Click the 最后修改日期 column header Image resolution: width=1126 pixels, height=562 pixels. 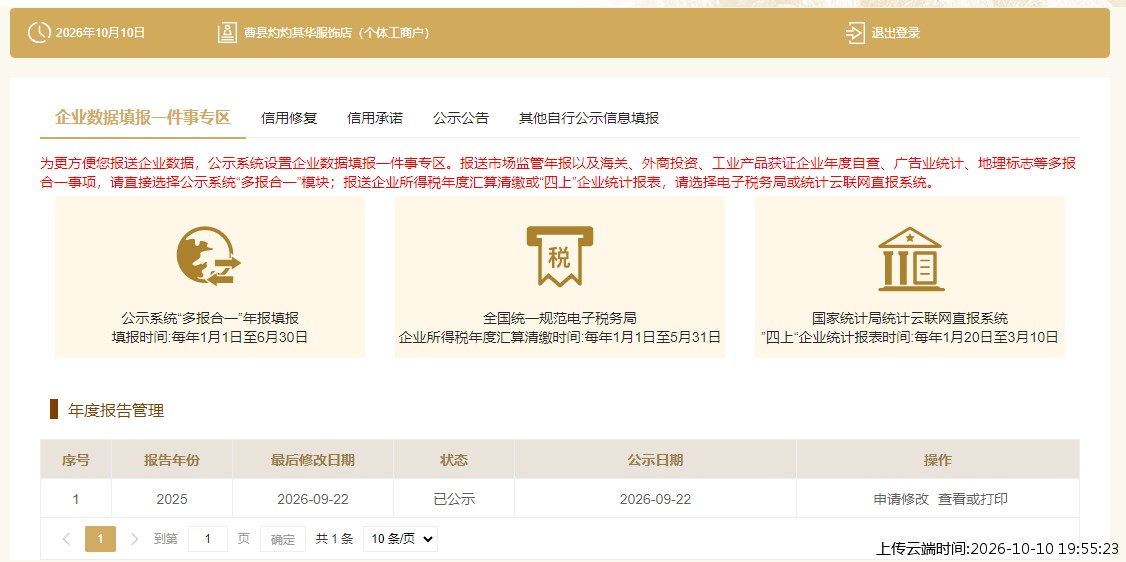click(x=312, y=460)
